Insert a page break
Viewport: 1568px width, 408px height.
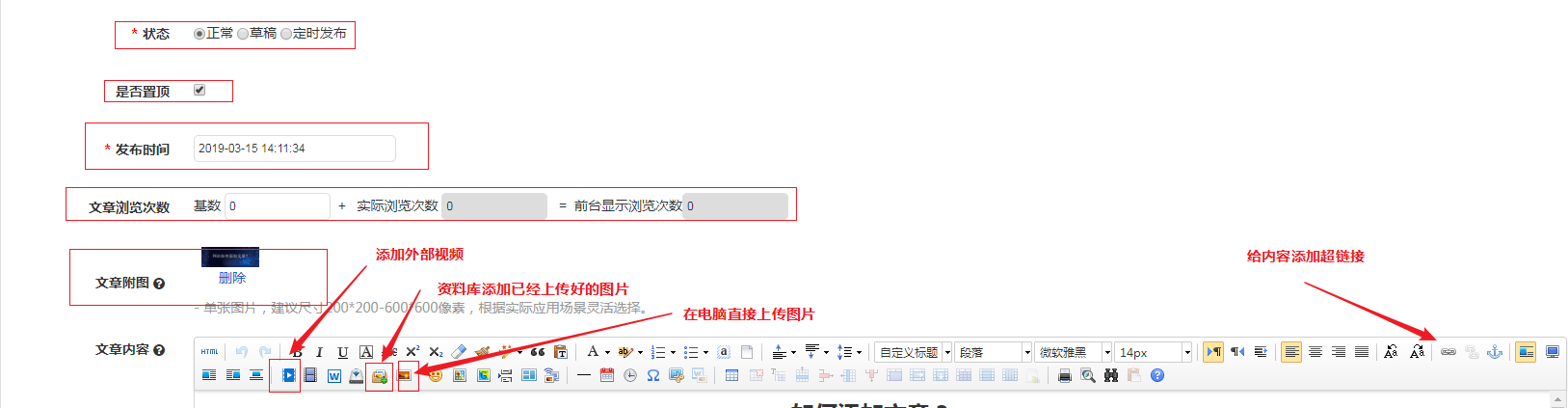click(x=506, y=375)
